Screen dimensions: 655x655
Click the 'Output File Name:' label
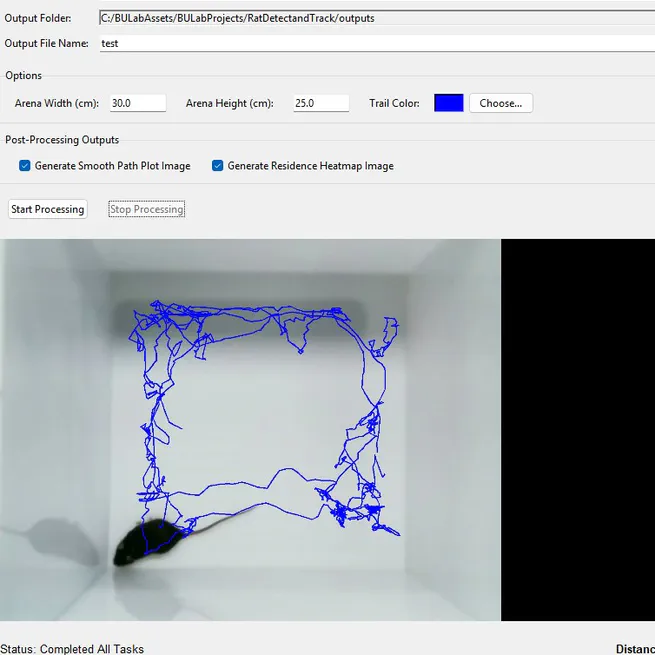point(46,43)
